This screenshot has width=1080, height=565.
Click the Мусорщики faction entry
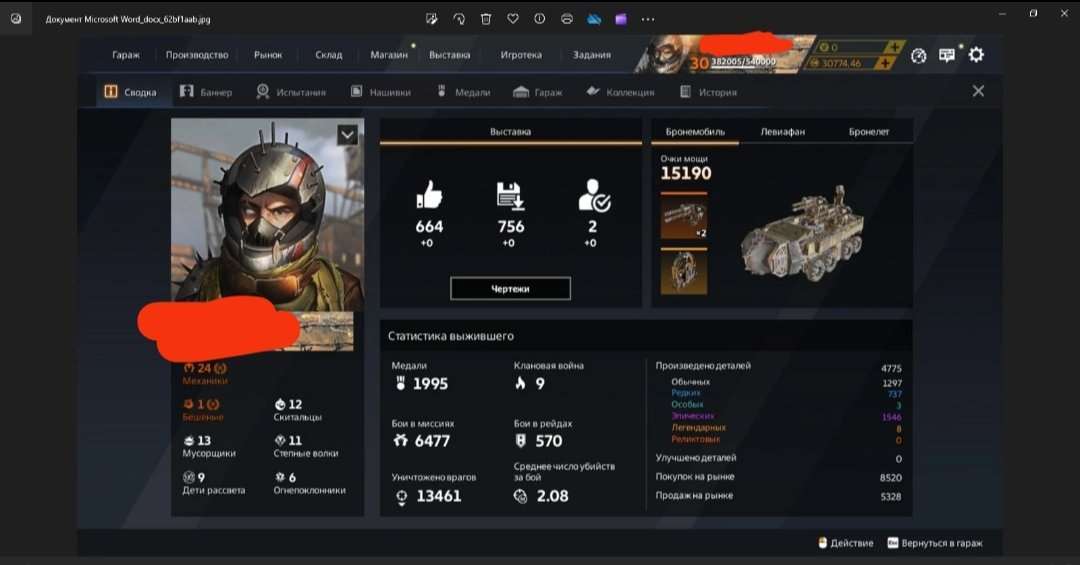pos(209,446)
